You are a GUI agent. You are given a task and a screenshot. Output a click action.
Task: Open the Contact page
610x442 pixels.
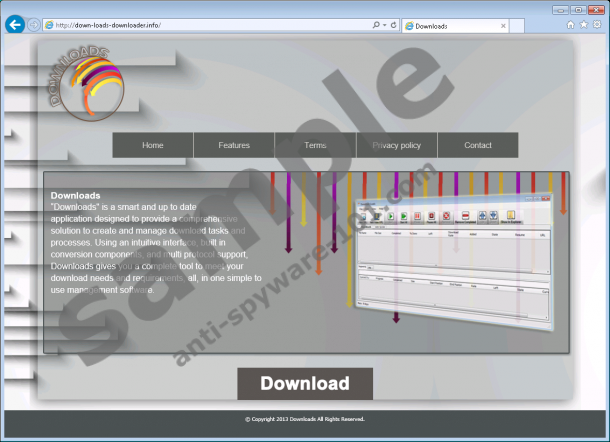point(478,145)
